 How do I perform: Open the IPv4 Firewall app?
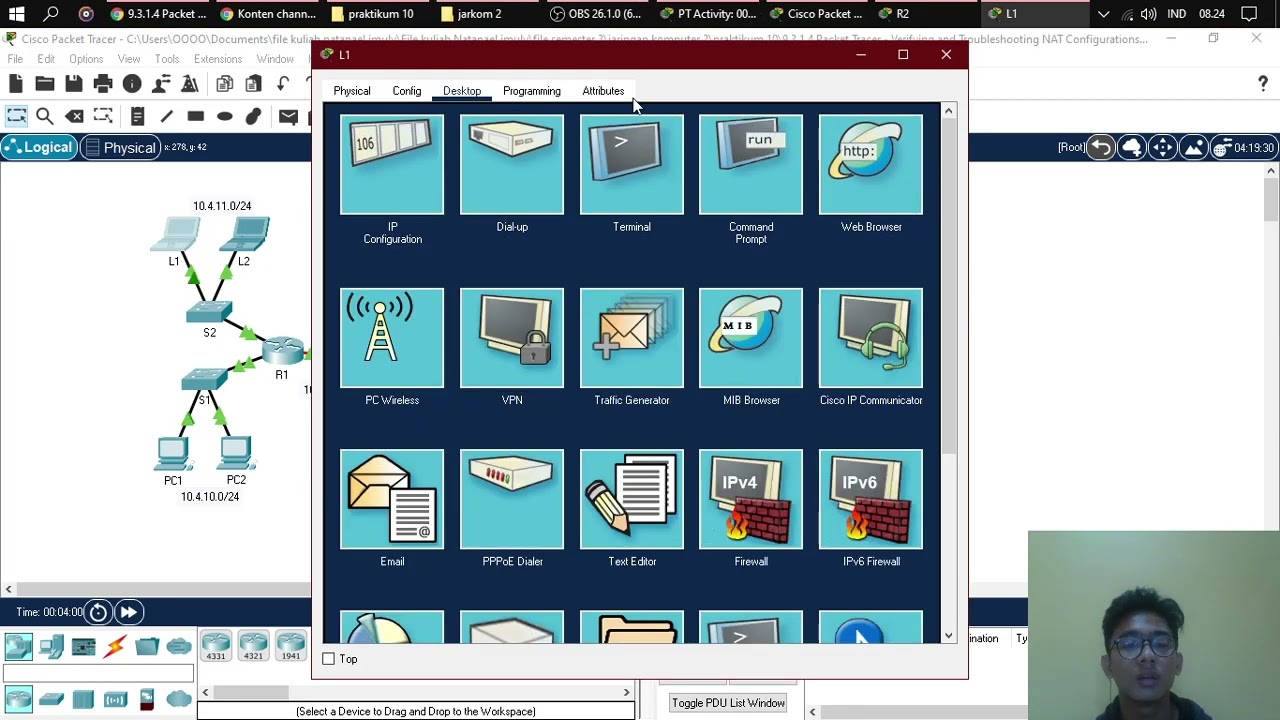coord(751,499)
